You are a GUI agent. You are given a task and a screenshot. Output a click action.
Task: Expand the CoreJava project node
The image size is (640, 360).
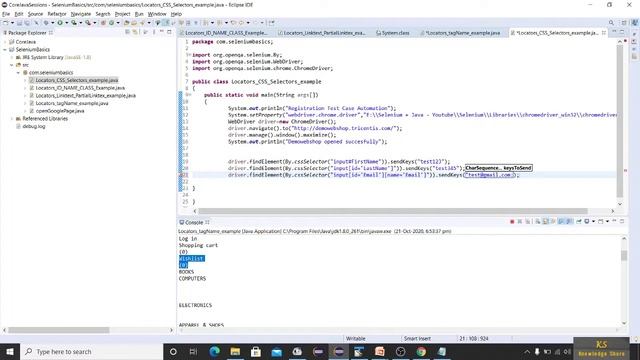click(x=5, y=42)
